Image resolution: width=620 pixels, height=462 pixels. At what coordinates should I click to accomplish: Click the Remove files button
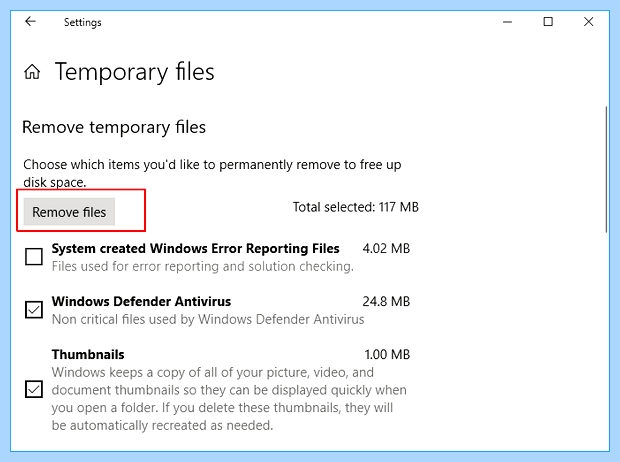coord(69,212)
